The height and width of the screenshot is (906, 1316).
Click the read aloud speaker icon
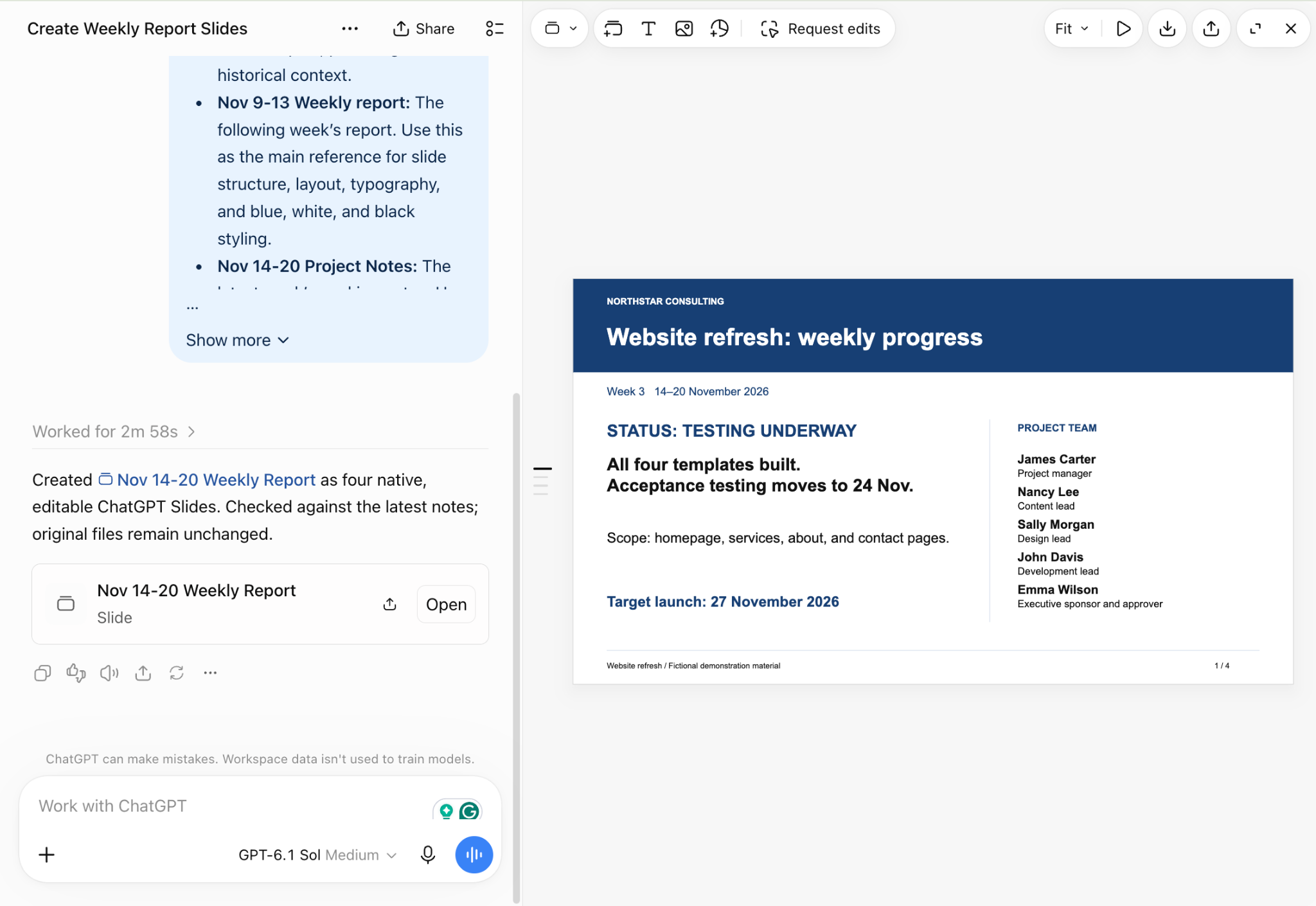tap(109, 673)
